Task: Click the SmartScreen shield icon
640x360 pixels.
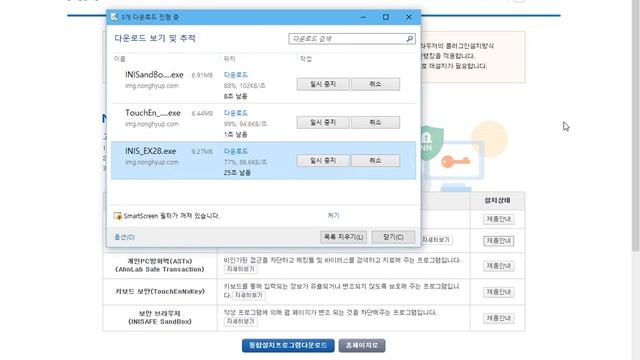Action: pyautogui.click(x=118, y=216)
